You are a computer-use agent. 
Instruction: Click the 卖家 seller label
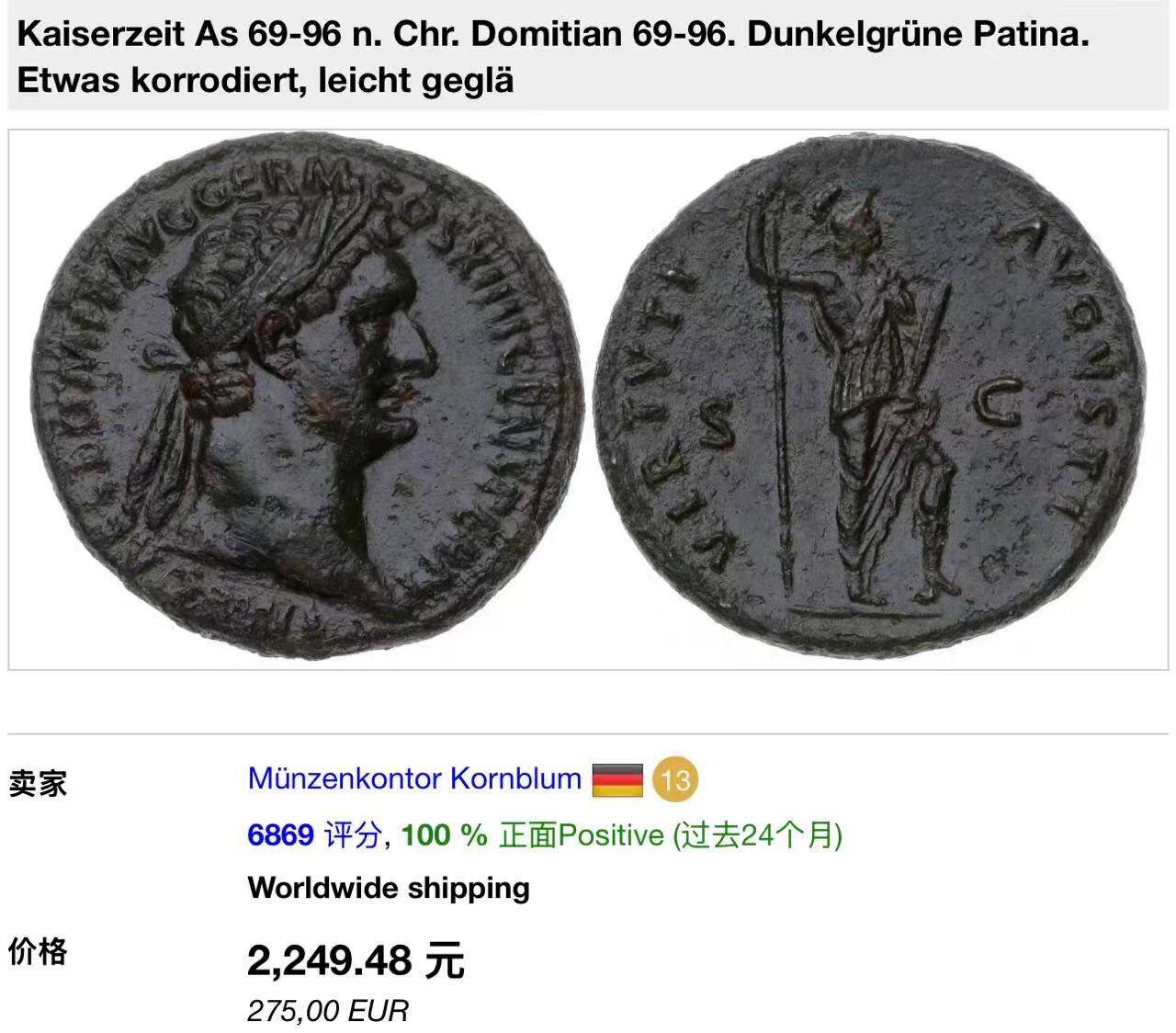click(38, 783)
